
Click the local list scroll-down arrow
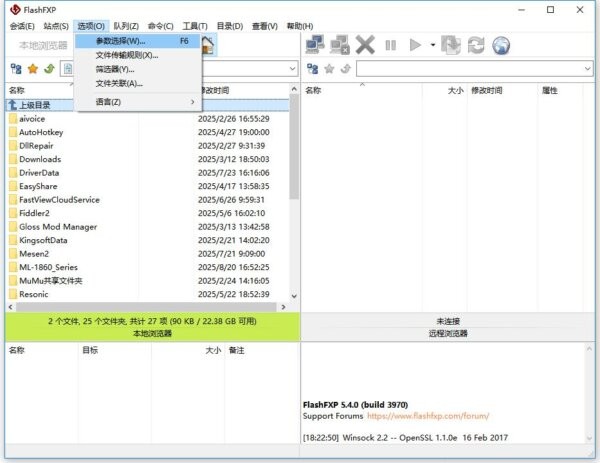pos(294,296)
